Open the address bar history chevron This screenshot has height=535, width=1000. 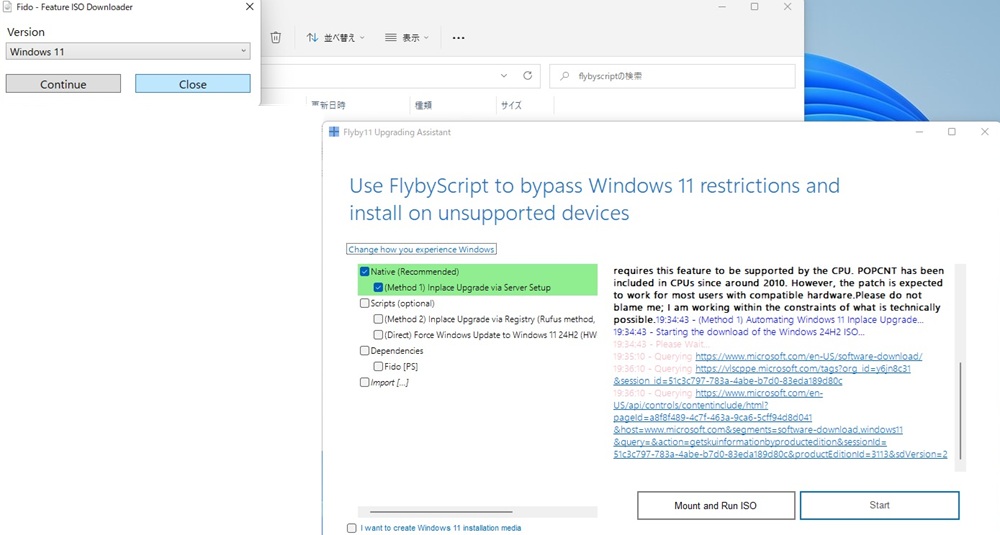pos(506,76)
